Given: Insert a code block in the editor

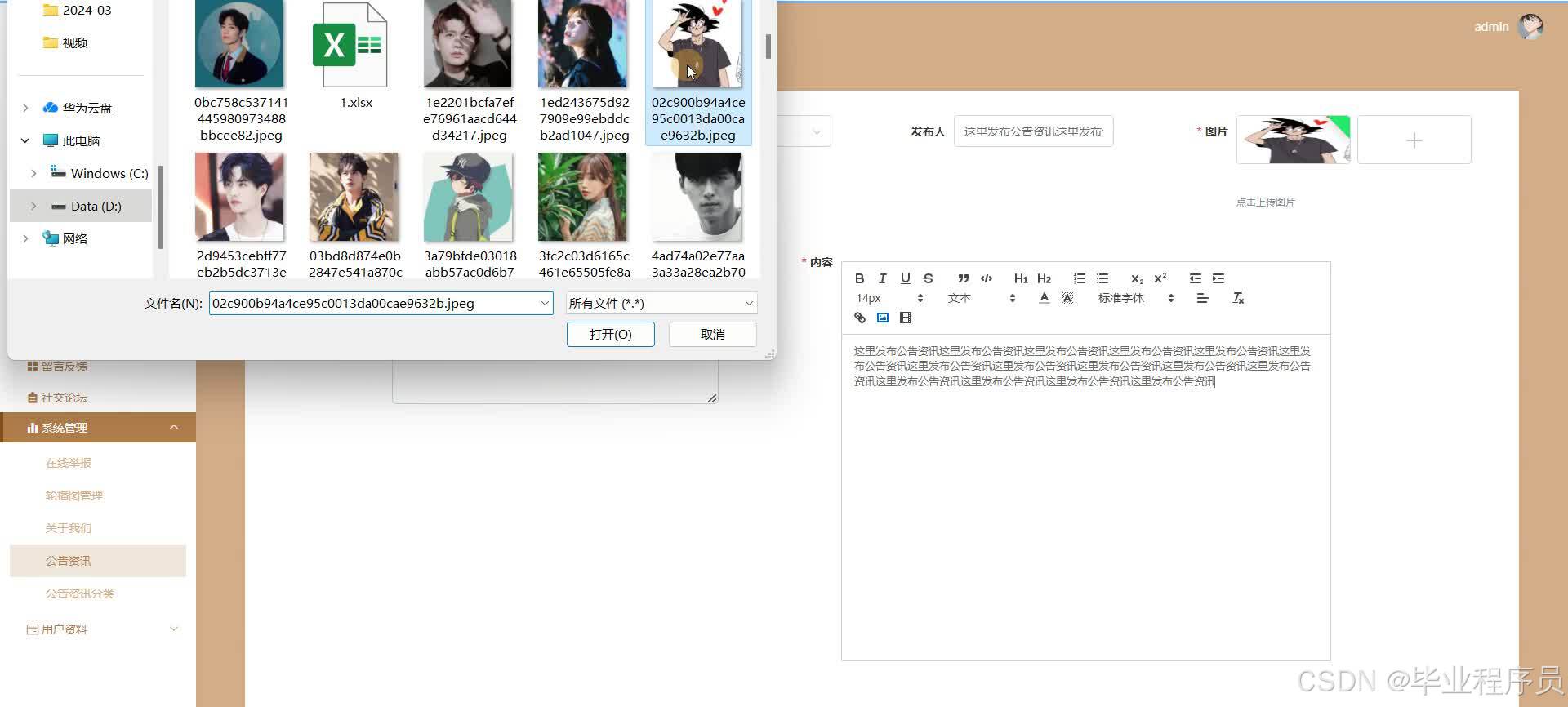Looking at the screenshot, I should [987, 278].
